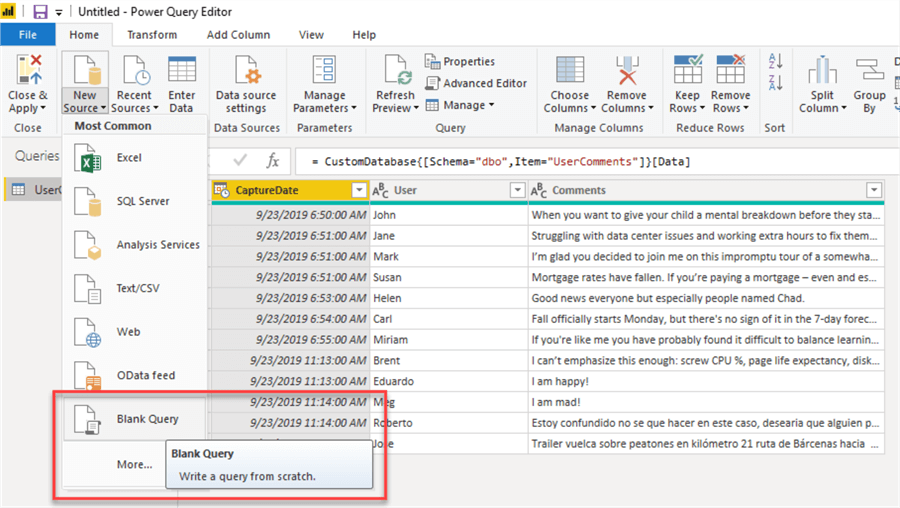
Task: Open the CaptureDate column filter dropdown
Action: coord(359,190)
